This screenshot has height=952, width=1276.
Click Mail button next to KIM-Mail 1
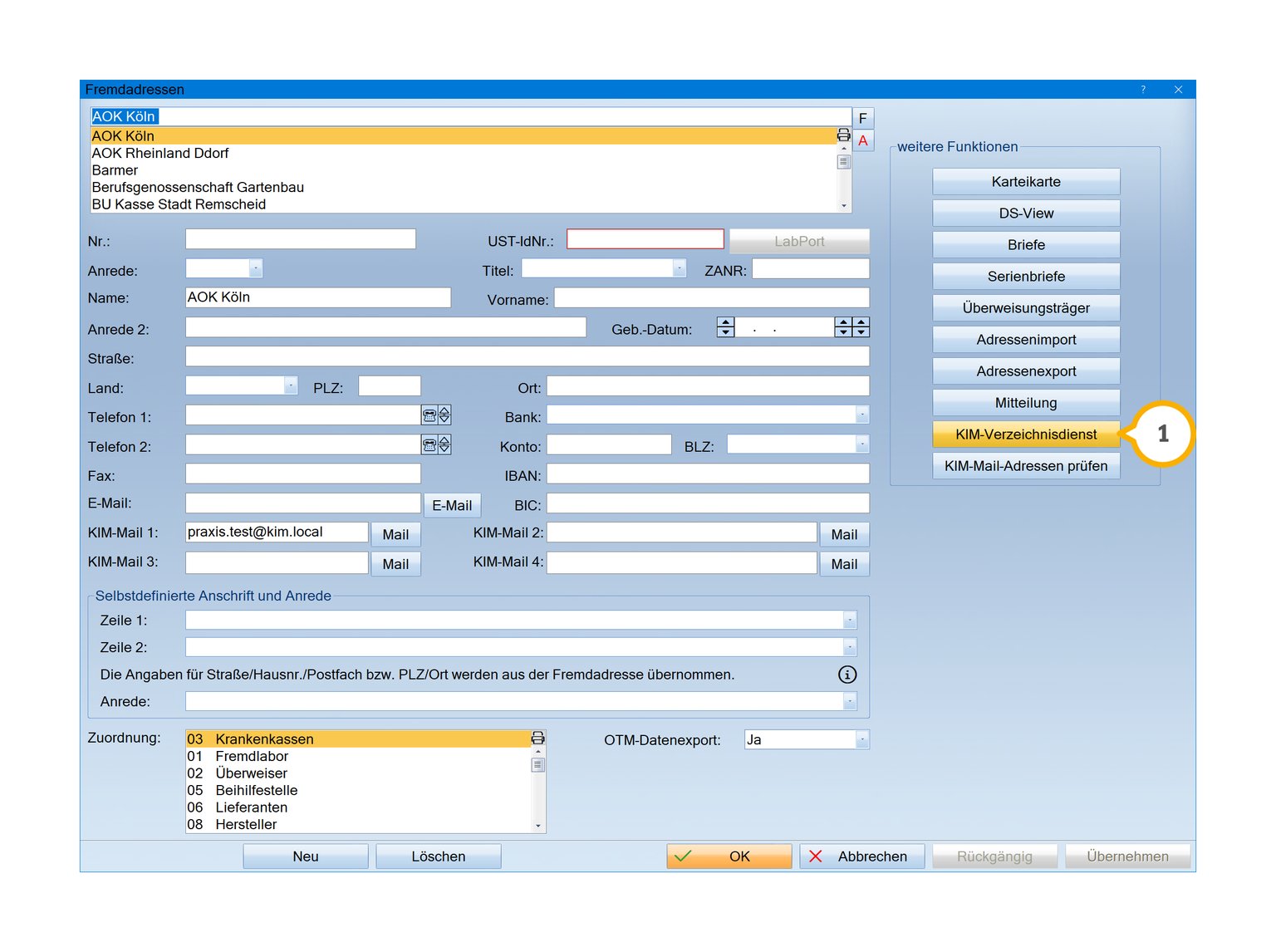pyautogui.click(x=395, y=535)
